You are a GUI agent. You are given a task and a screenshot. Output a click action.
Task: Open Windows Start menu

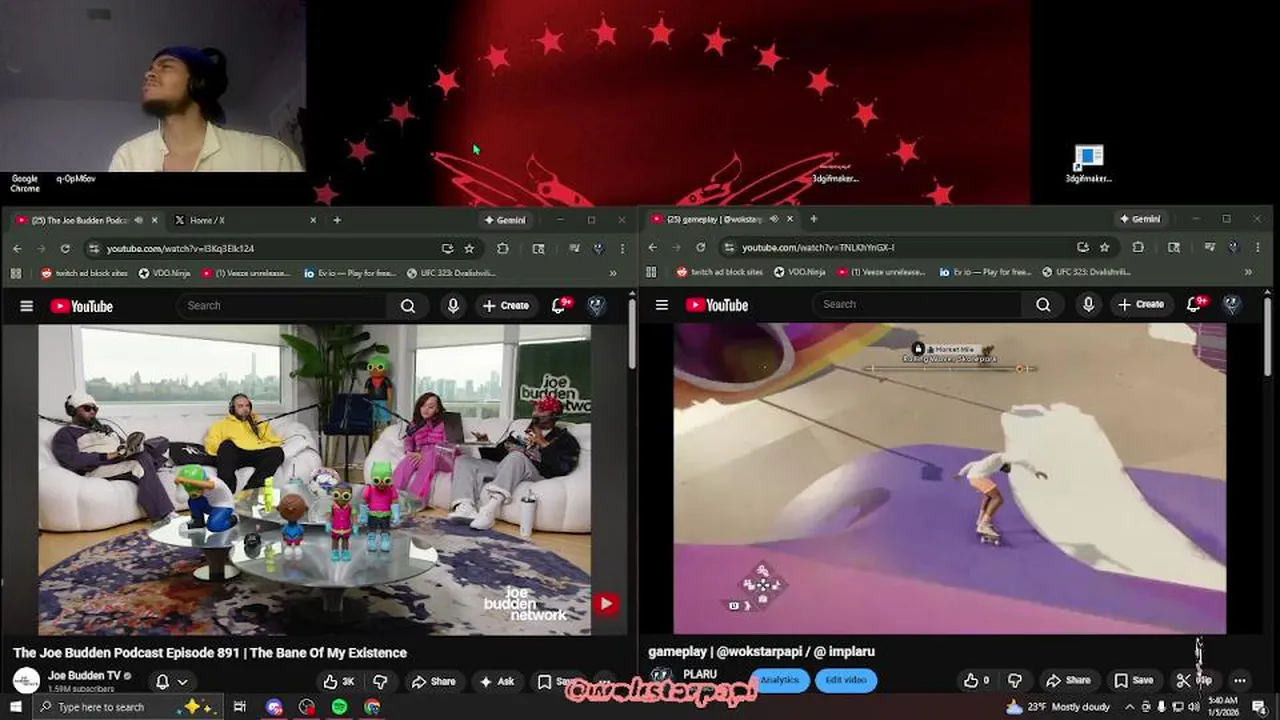click(16, 707)
